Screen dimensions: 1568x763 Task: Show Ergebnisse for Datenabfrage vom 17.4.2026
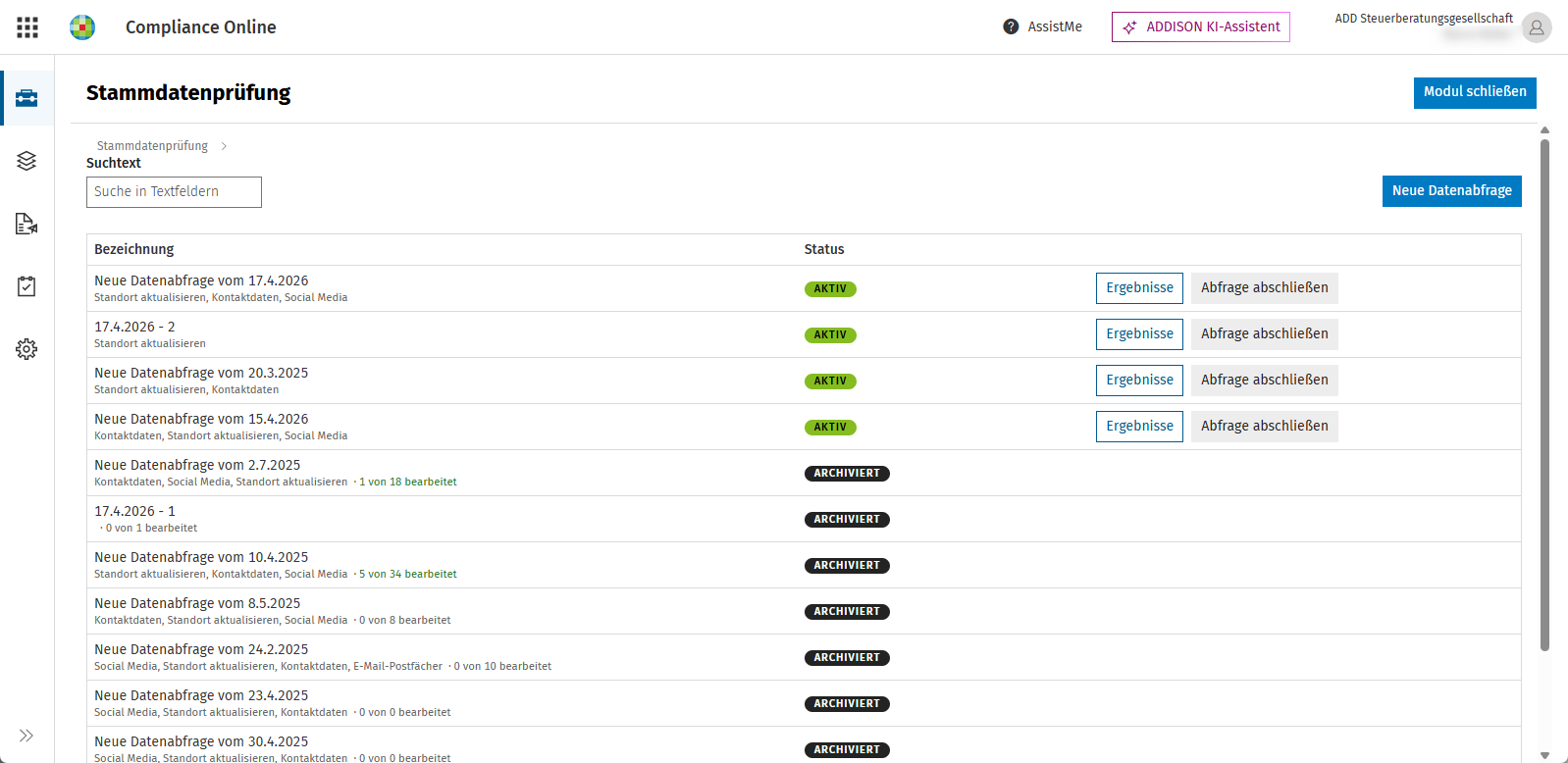coord(1139,288)
